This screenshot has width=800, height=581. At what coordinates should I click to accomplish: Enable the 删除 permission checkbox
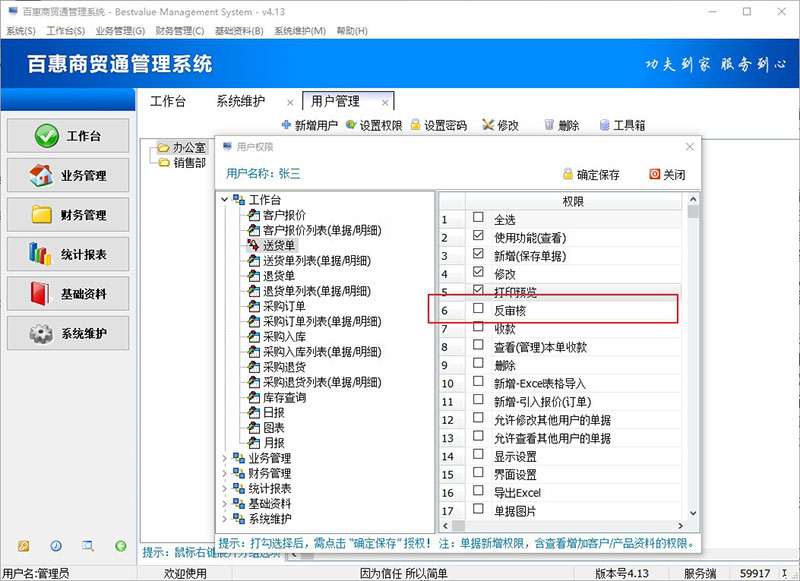pyautogui.click(x=478, y=363)
